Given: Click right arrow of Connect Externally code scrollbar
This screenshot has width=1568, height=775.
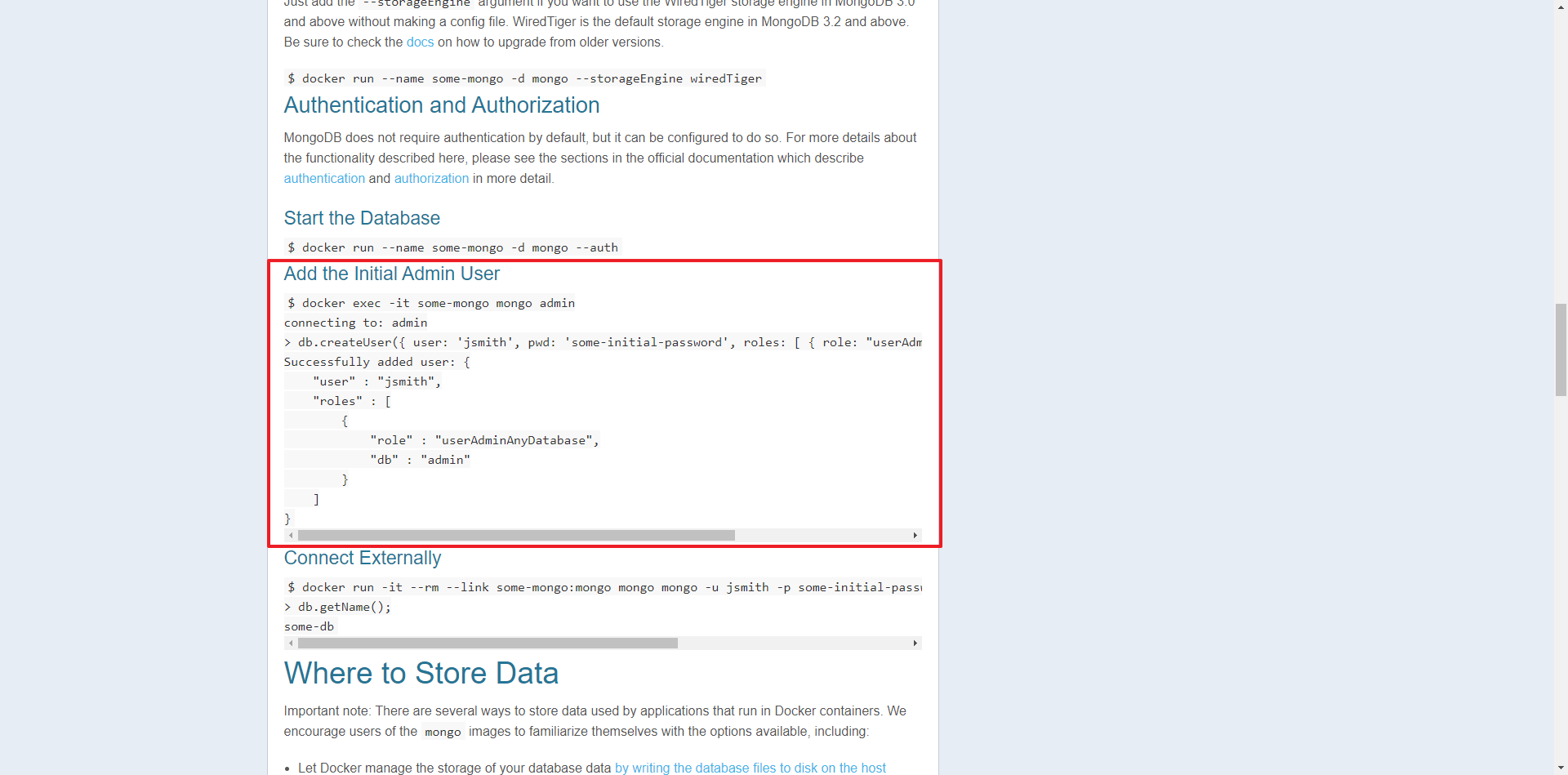Looking at the screenshot, I should (915, 644).
